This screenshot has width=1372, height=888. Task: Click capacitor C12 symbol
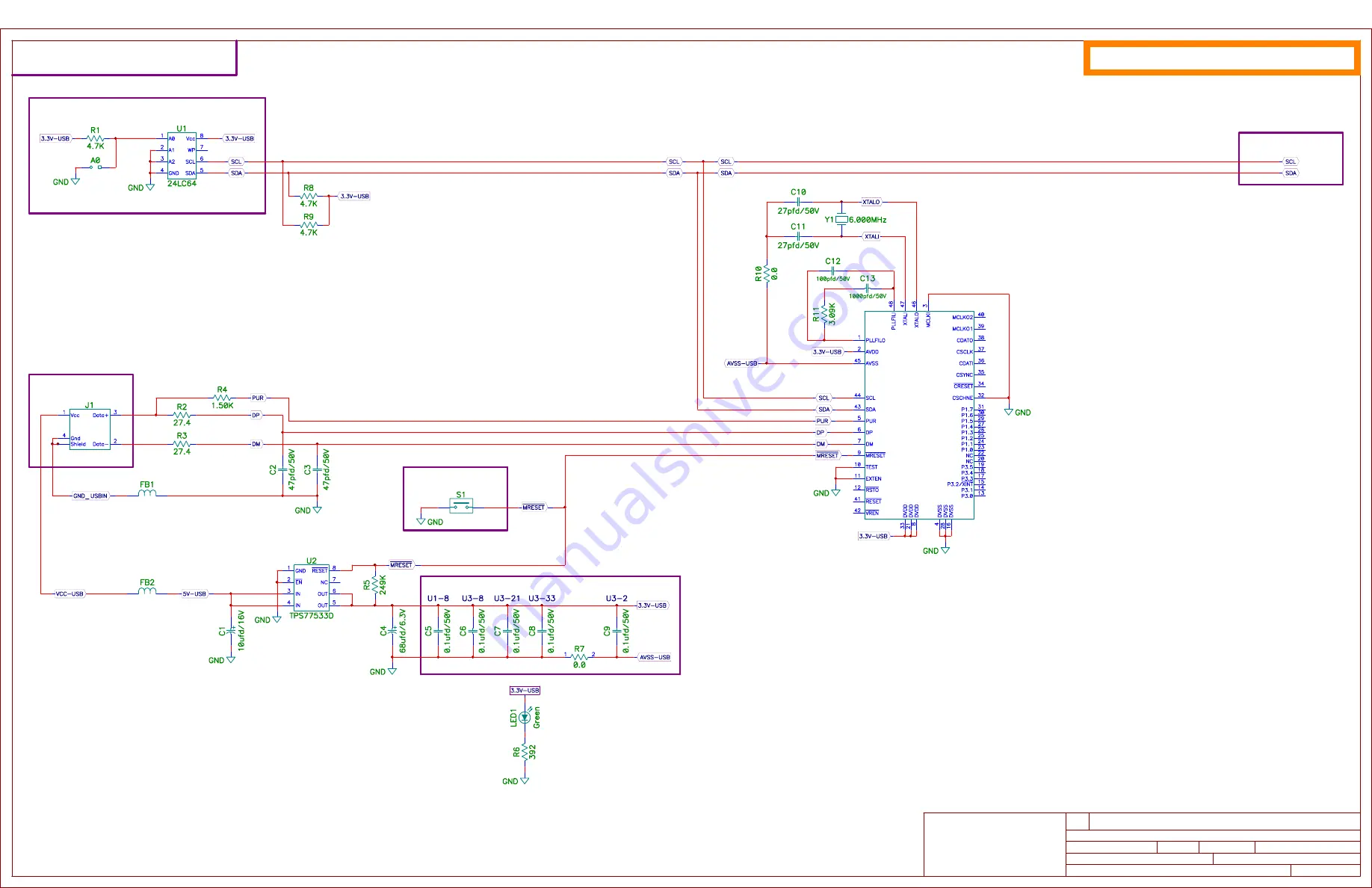coord(832,271)
